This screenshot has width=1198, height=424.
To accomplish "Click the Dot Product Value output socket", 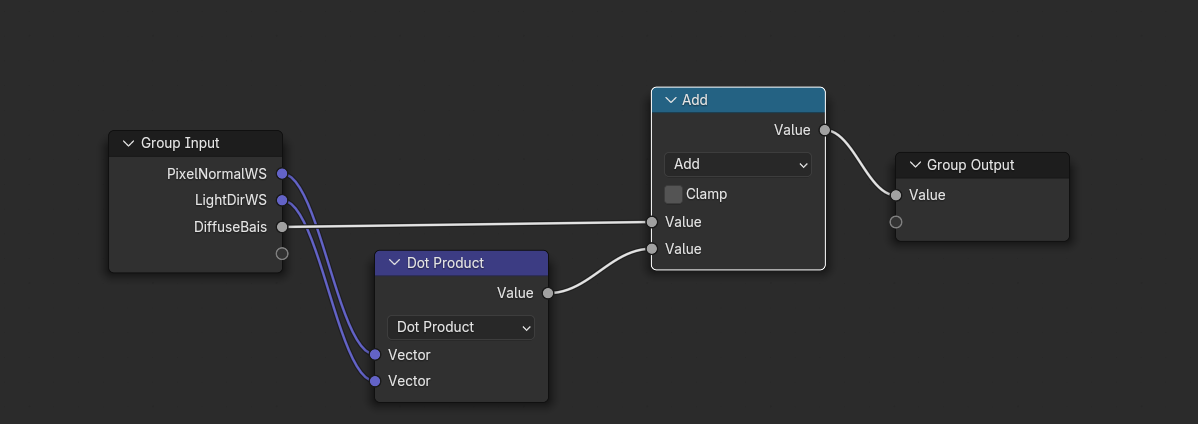I will 548,293.
